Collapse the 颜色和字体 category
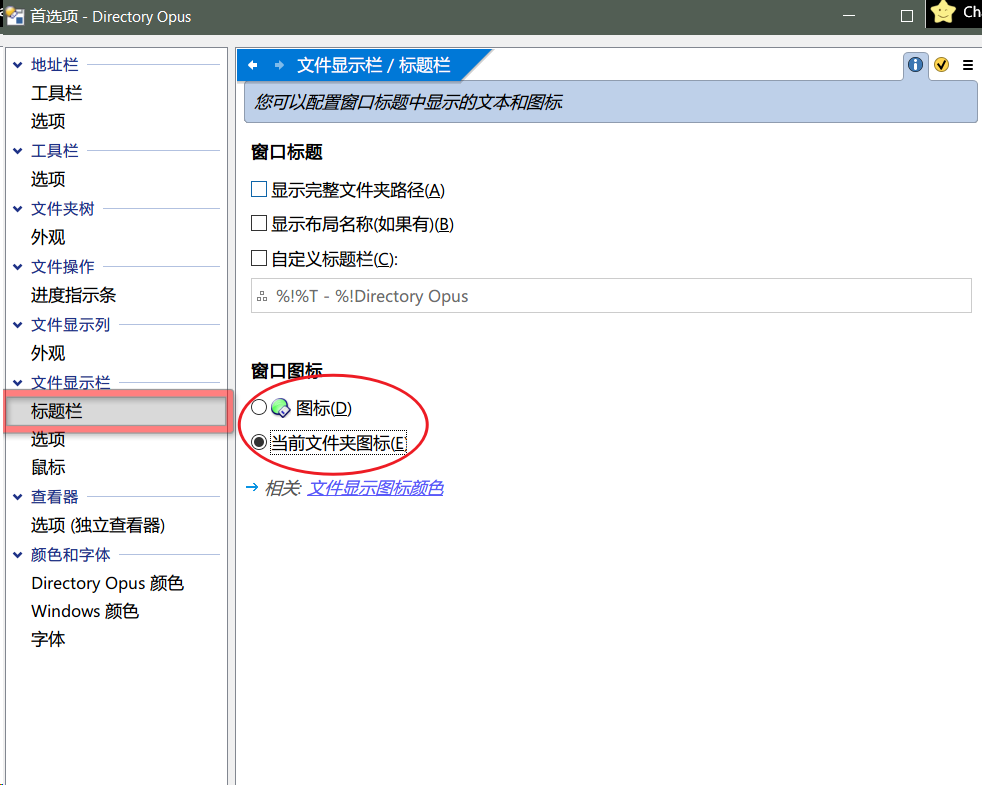Image resolution: width=982 pixels, height=785 pixels. coord(18,554)
